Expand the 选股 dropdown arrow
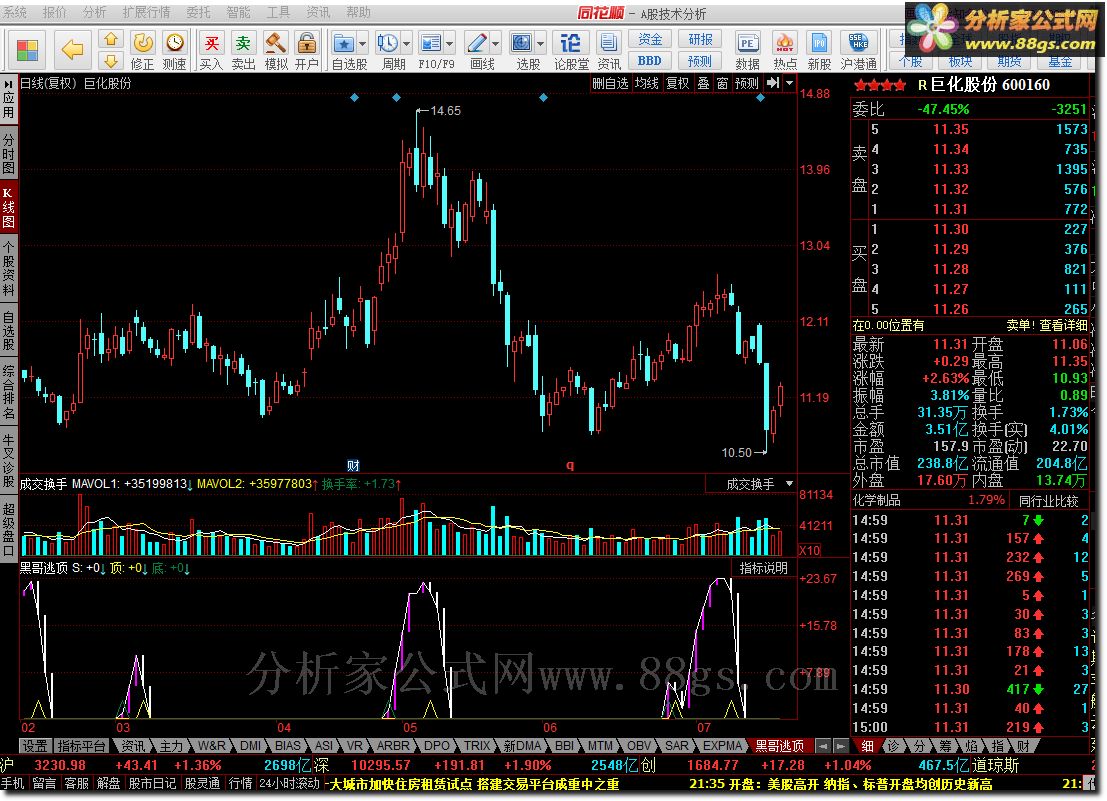The image size is (1107, 801). 541,44
